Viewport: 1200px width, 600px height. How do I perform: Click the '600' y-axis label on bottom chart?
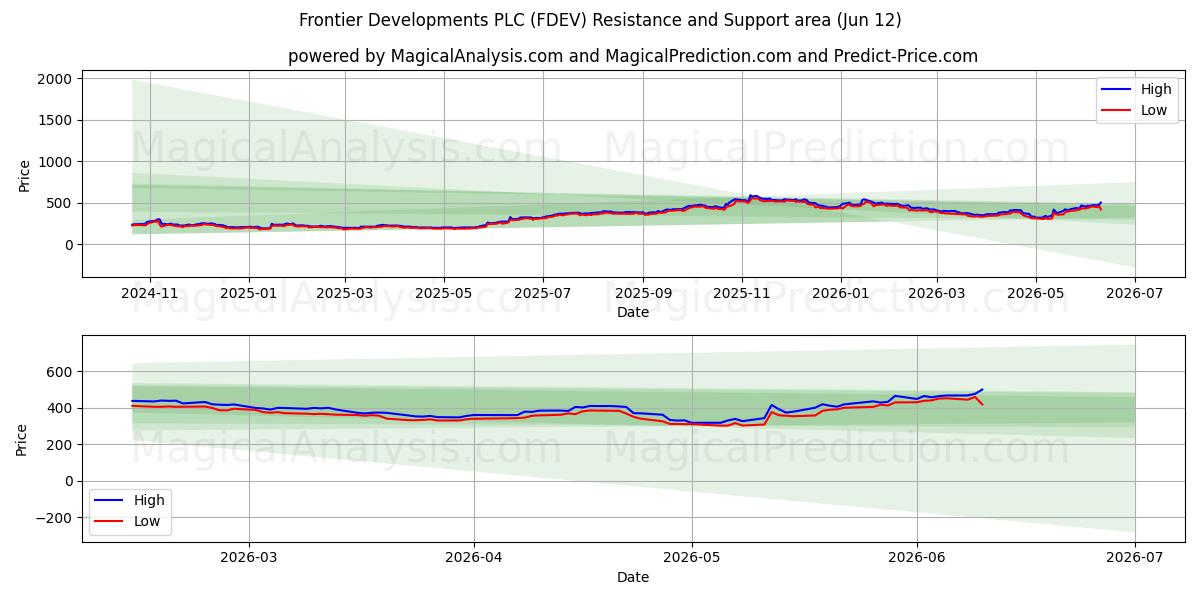coord(60,372)
